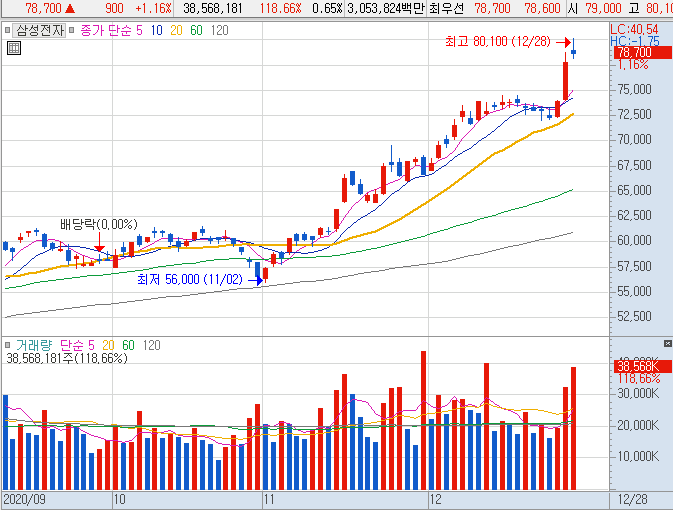
Task: Click the 거래량 volume indicator label
Action: point(34,345)
